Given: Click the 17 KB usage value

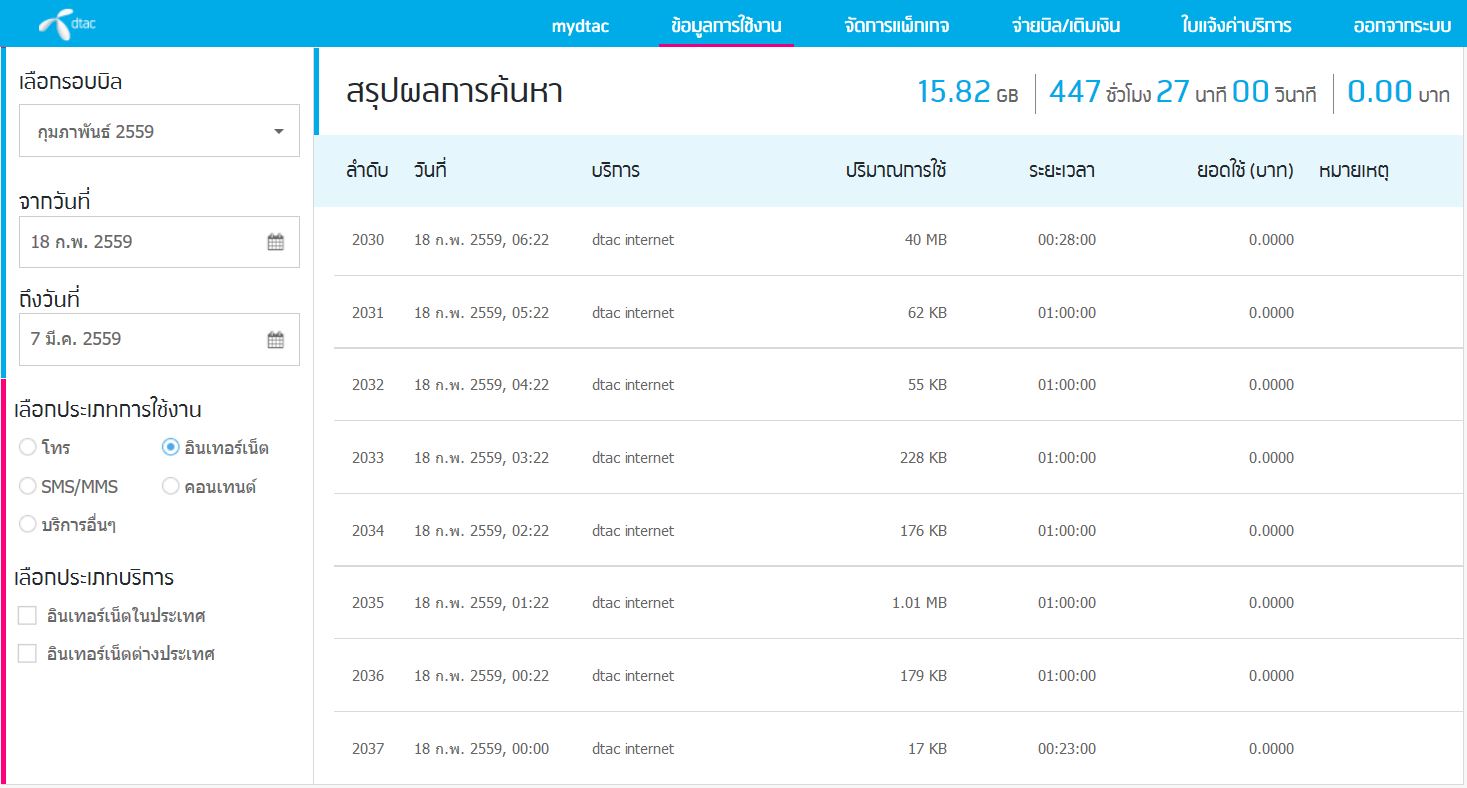Looking at the screenshot, I should pyautogui.click(x=928, y=749).
